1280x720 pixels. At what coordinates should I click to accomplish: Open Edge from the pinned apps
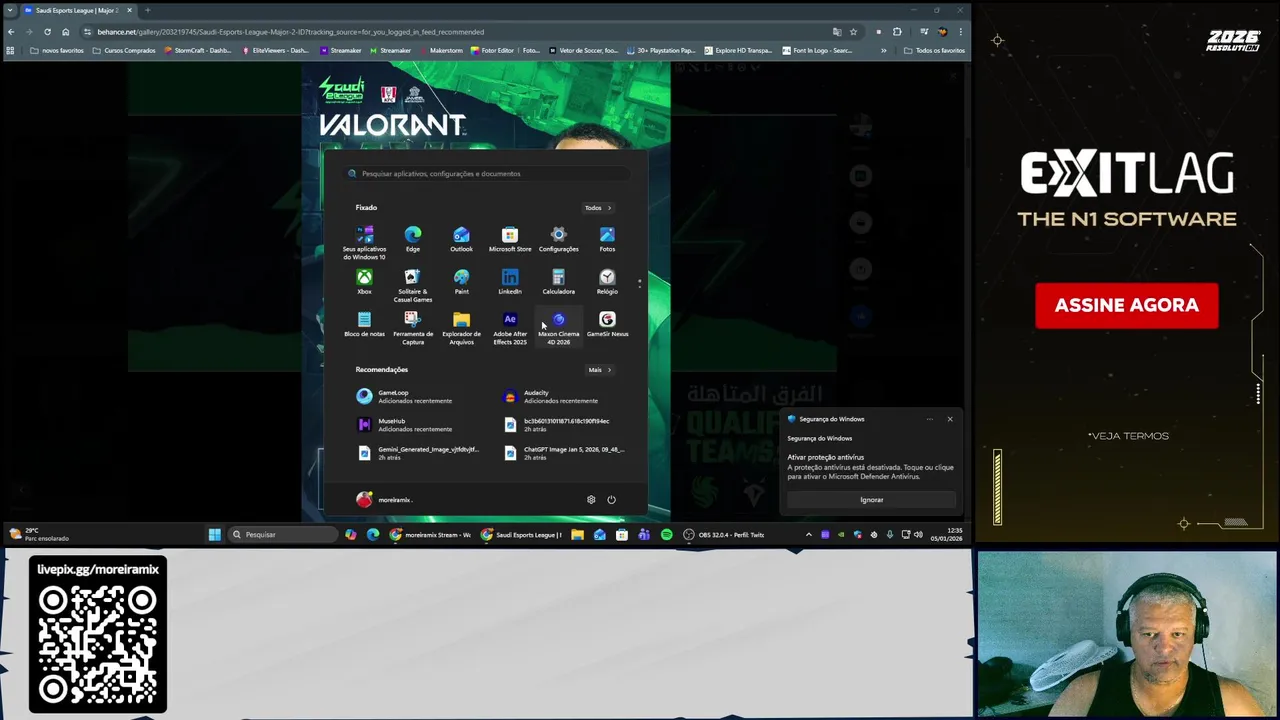point(413,239)
